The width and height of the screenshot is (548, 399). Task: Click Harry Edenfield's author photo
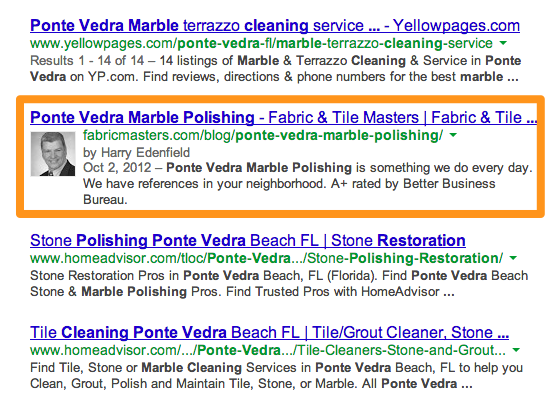pyautogui.click(x=53, y=154)
